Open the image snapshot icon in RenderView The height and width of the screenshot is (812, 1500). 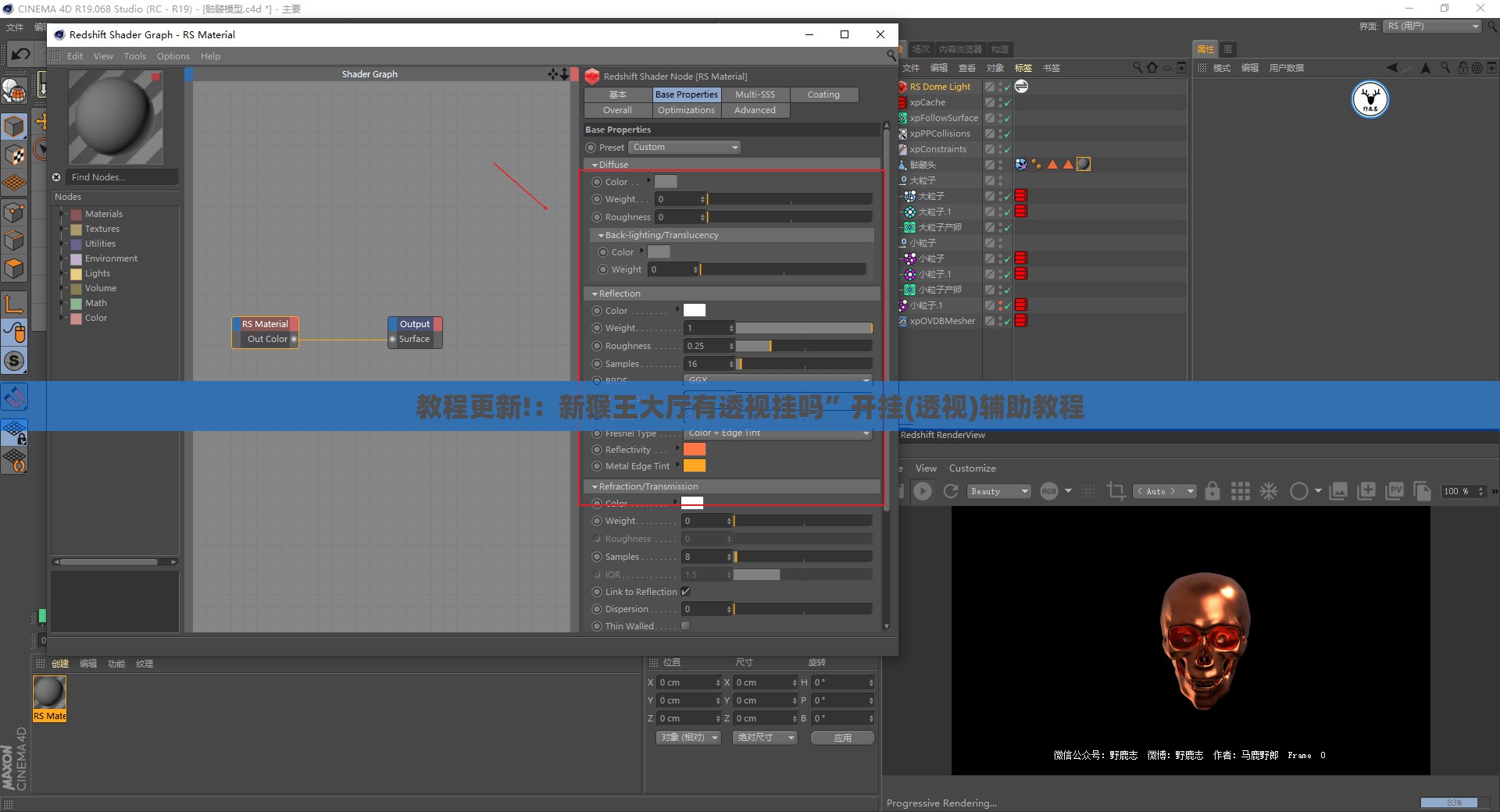tap(1339, 491)
